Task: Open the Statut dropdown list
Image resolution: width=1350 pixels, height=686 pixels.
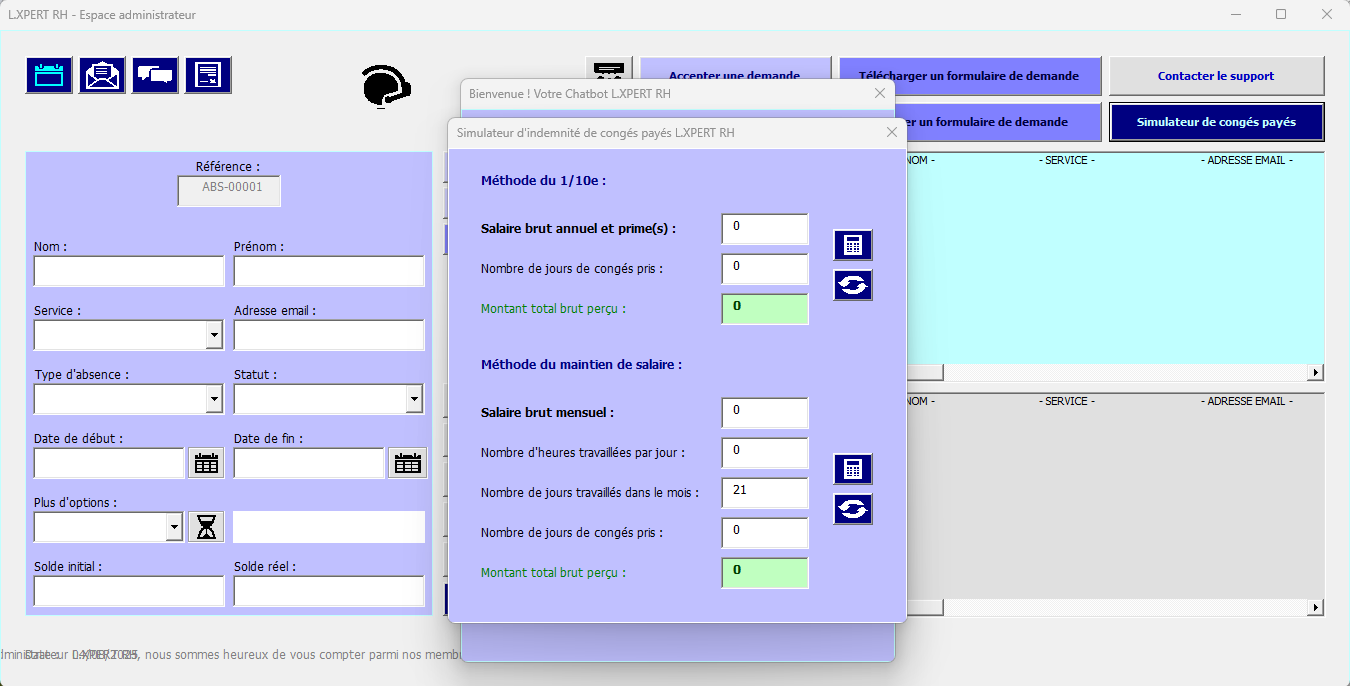Action: pos(415,399)
